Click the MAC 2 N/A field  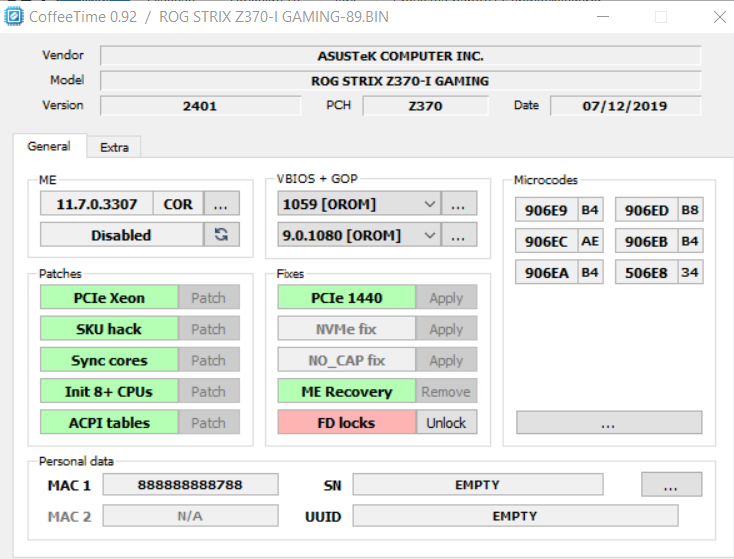[190, 515]
